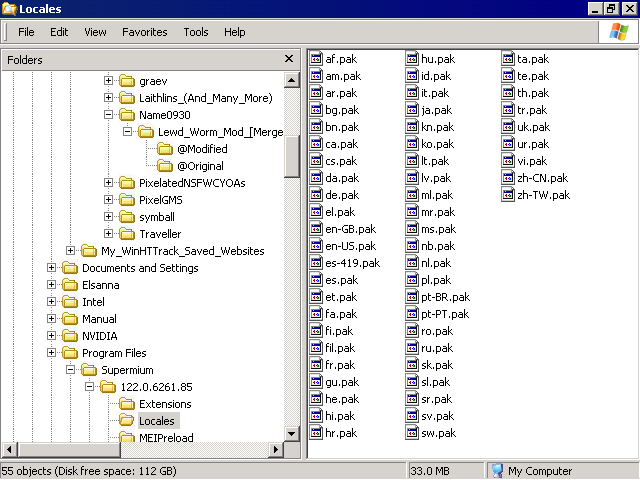Screen dimensions: 640x480
Task: Expand the Laithlins_(And_Many_More) folder node
Action: [108, 98]
